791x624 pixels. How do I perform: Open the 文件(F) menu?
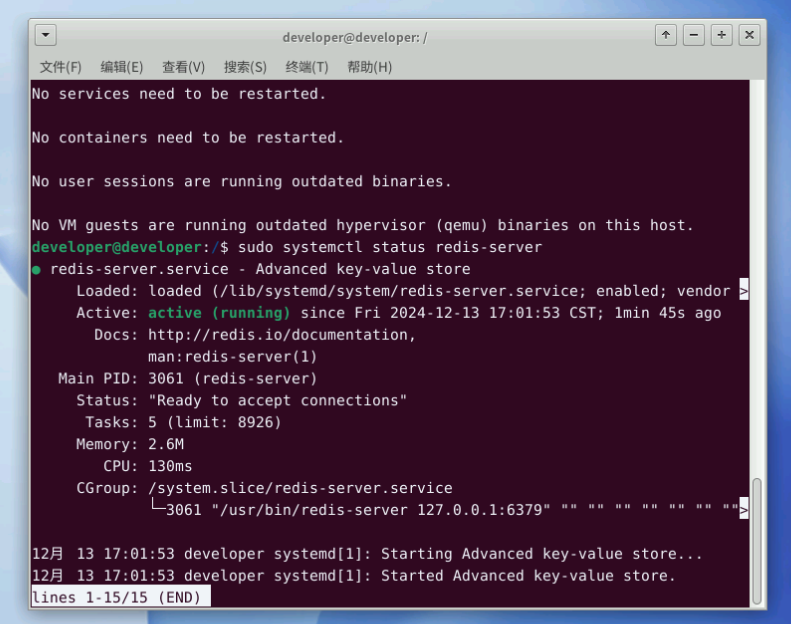point(61,67)
